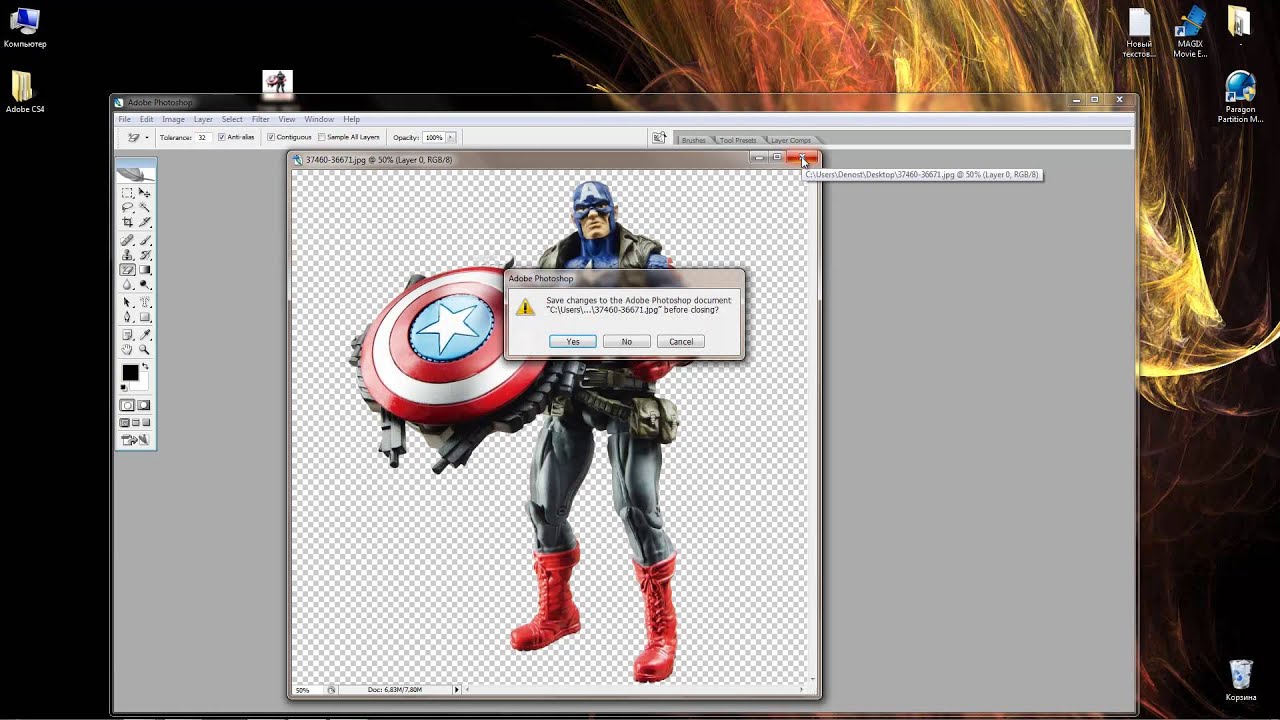Click the Opacity percentage field

433,137
